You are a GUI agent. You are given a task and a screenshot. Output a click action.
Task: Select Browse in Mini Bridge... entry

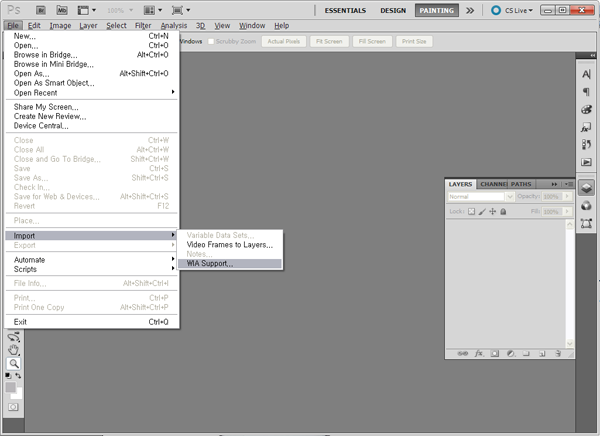tap(91, 64)
